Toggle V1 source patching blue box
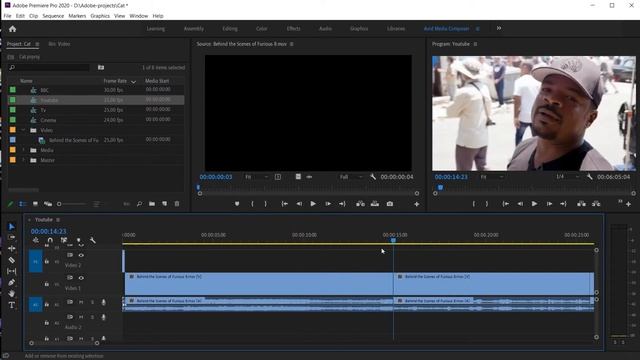640x360 pixels. 36,261
